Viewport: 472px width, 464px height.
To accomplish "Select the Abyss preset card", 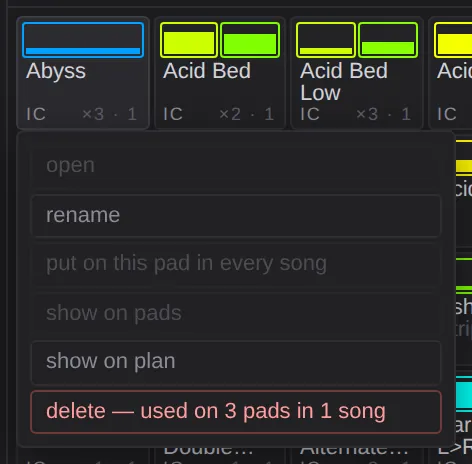I will point(83,73).
